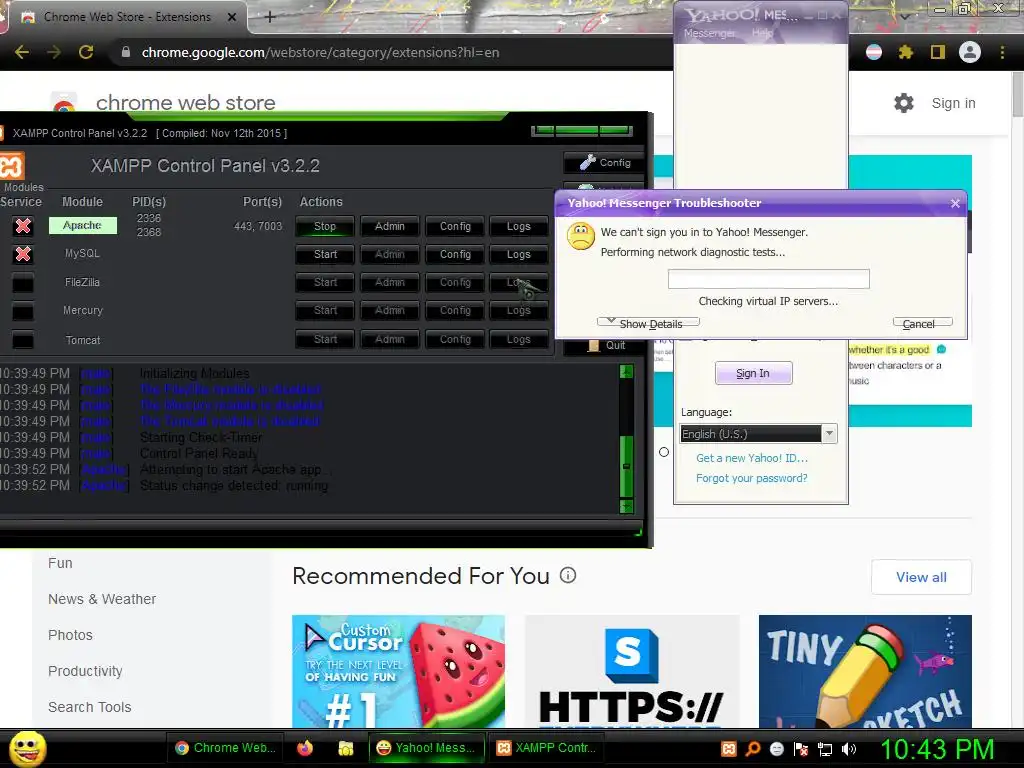Open the file explorer taskbar icon
This screenshot has height=768, width=1024.
[x=345, y=748]
